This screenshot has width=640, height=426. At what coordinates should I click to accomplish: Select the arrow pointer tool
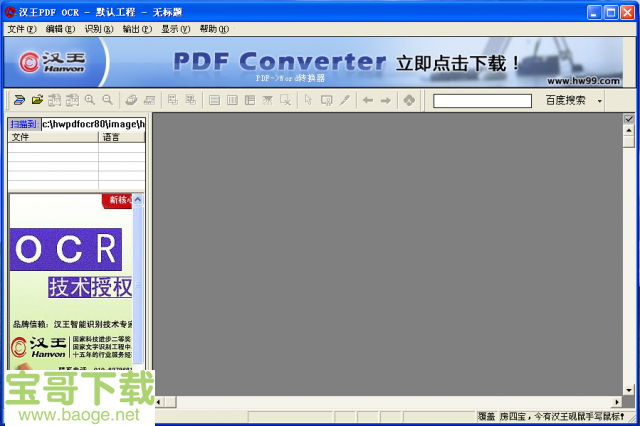[309, 100]
